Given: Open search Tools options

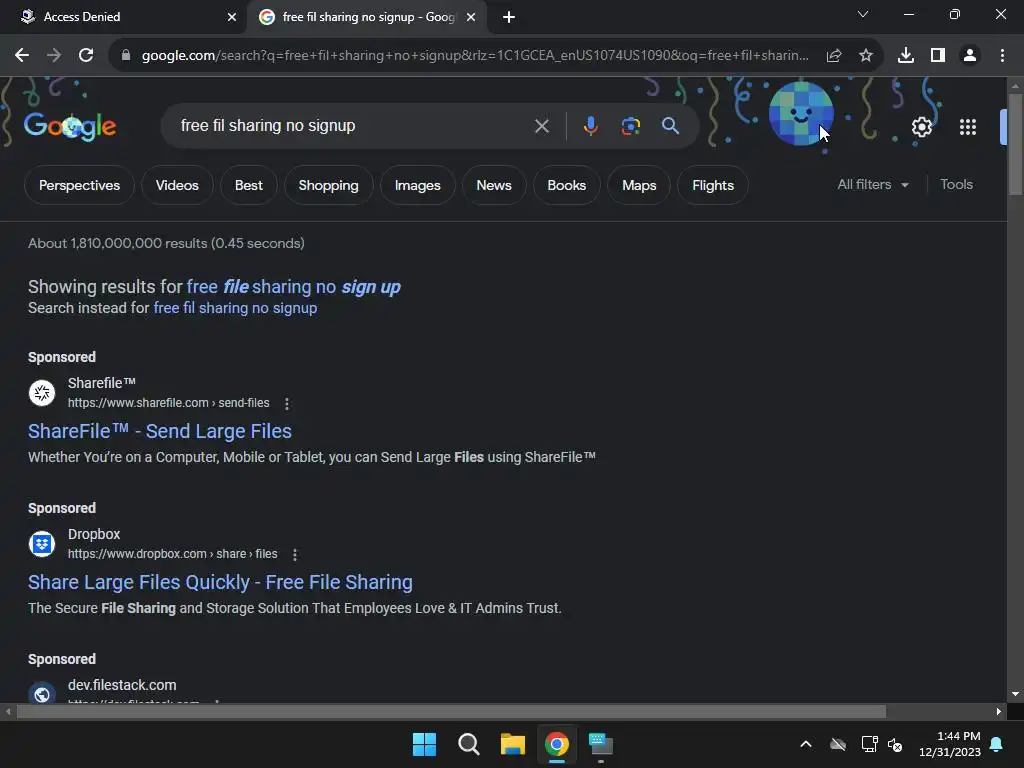Looking at the screenshot, I should pos(956,185).
